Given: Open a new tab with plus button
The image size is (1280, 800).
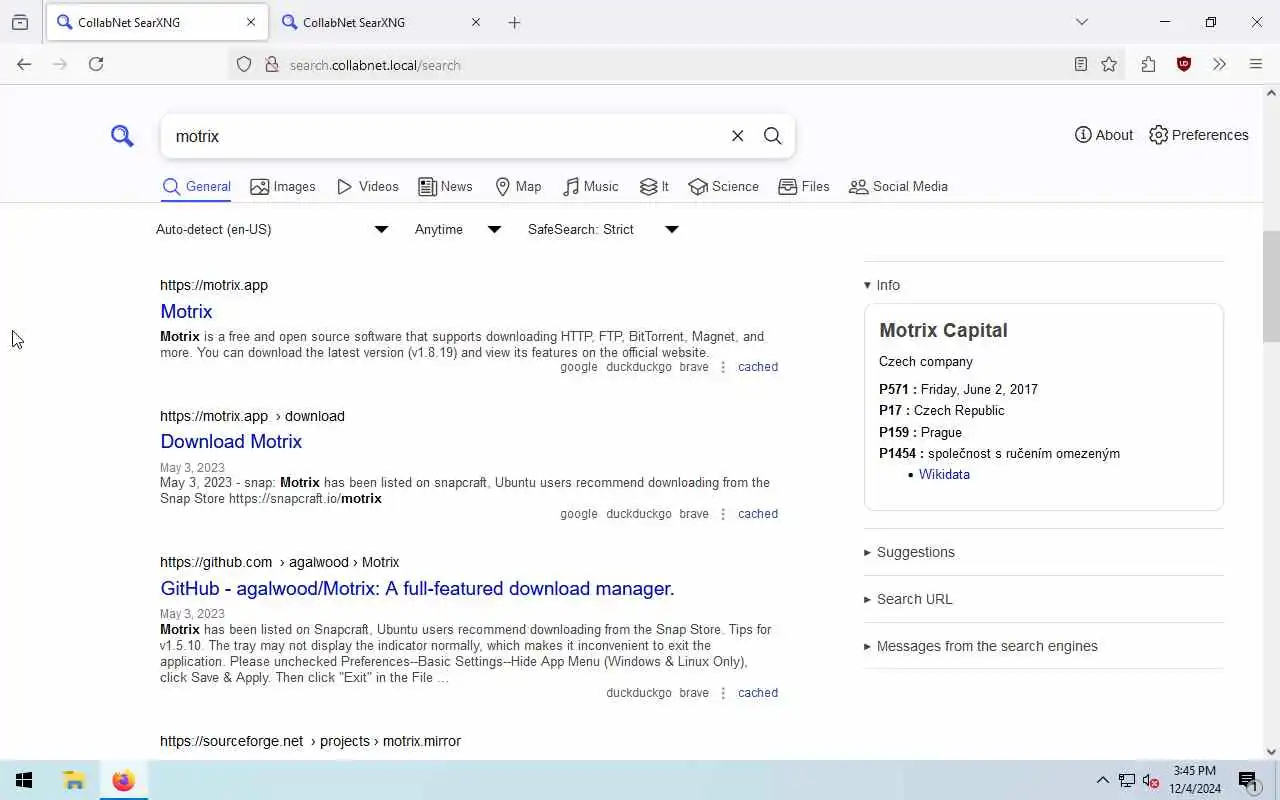Looking at the screenshot, I should [x=514, y=22].
